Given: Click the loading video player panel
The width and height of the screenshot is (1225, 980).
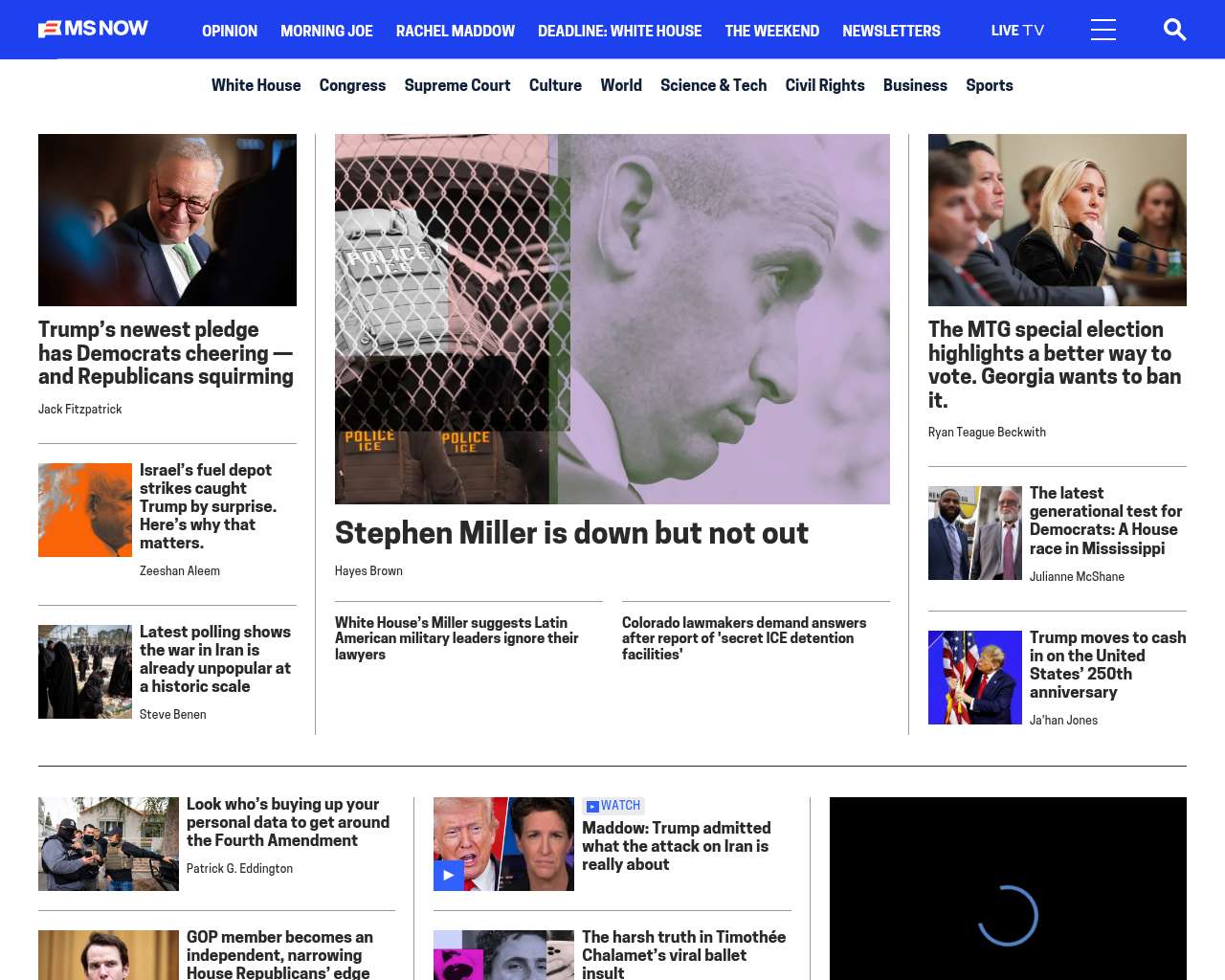Looking at the screenshot, I should tap(1008, 888).
